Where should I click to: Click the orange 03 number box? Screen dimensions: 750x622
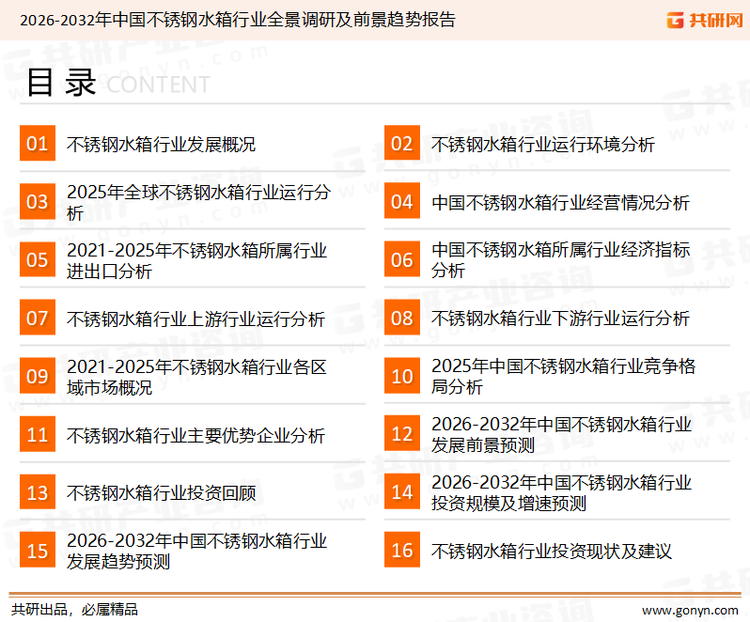pos(37,201)
